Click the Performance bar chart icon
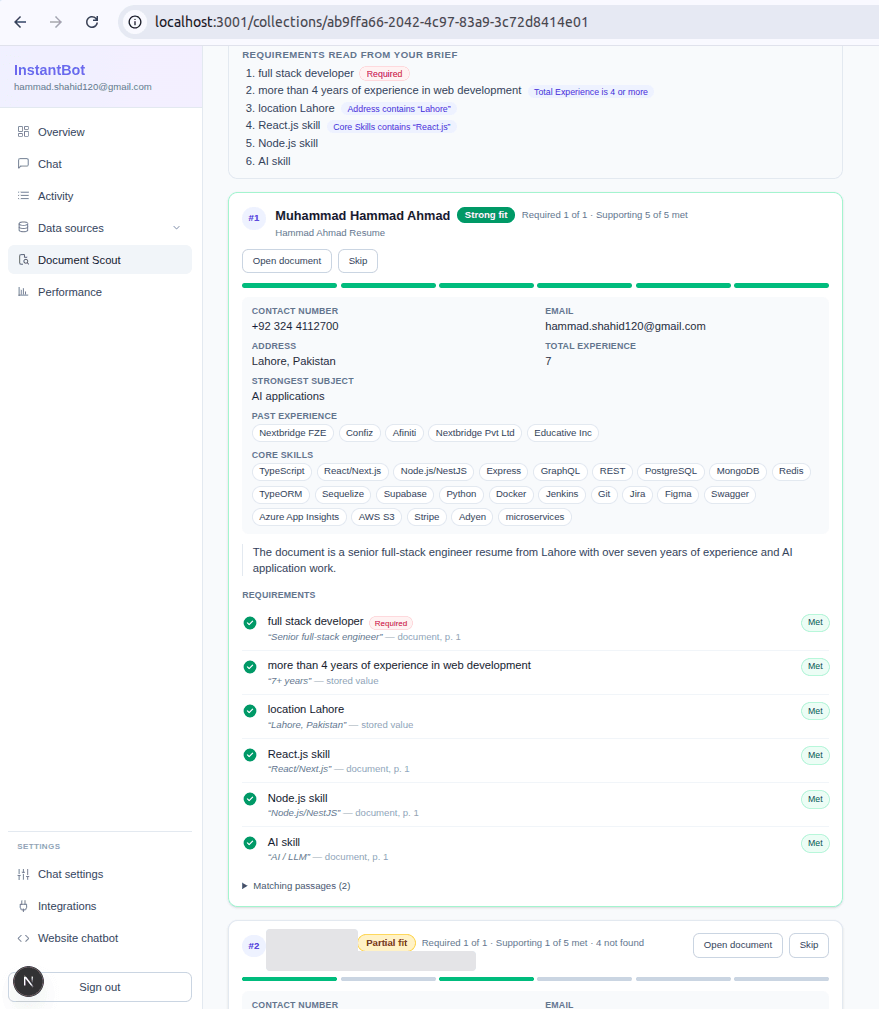The image size is (879, 1009). coord(24,292)
